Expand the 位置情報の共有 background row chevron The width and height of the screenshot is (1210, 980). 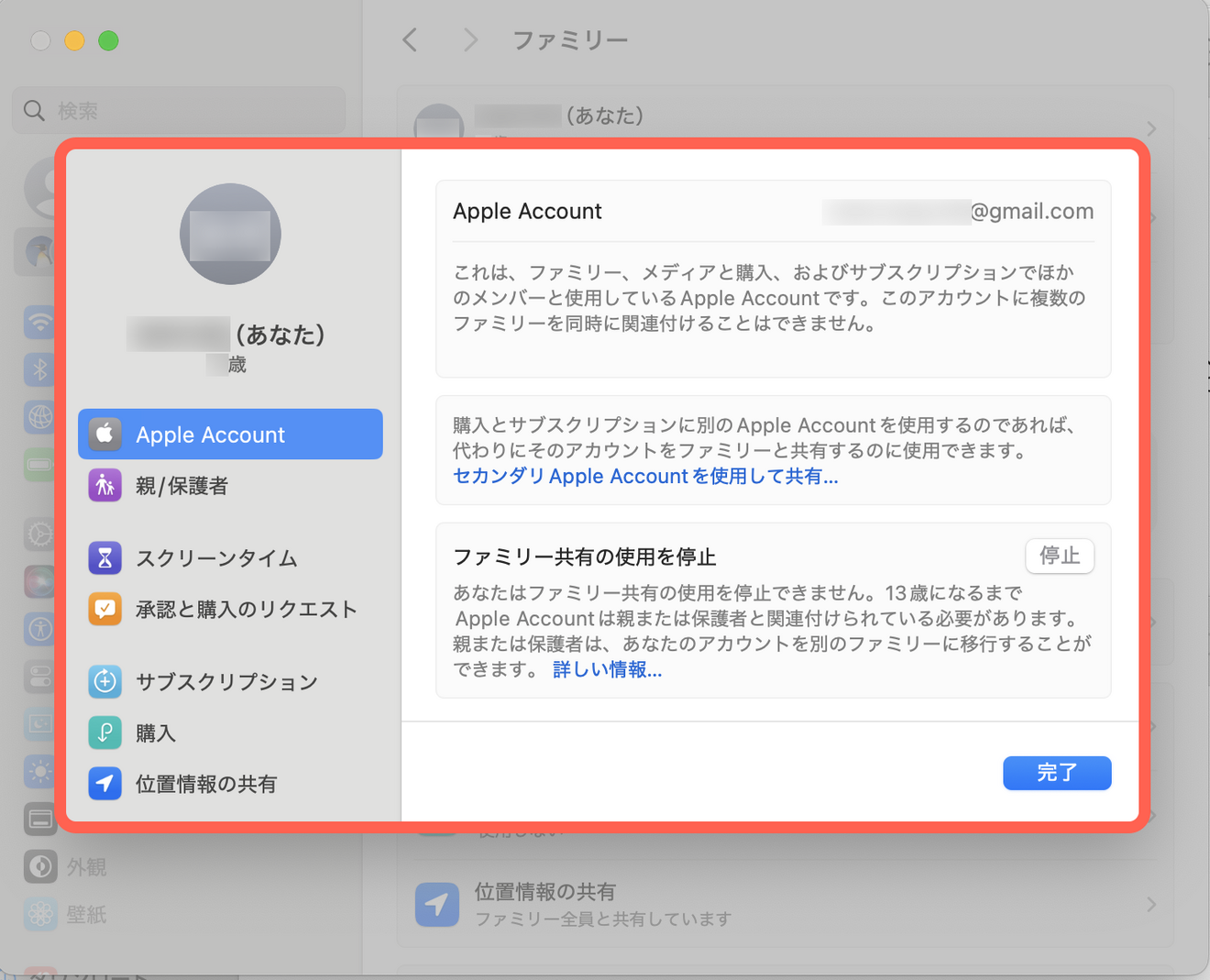(1151, 905)
